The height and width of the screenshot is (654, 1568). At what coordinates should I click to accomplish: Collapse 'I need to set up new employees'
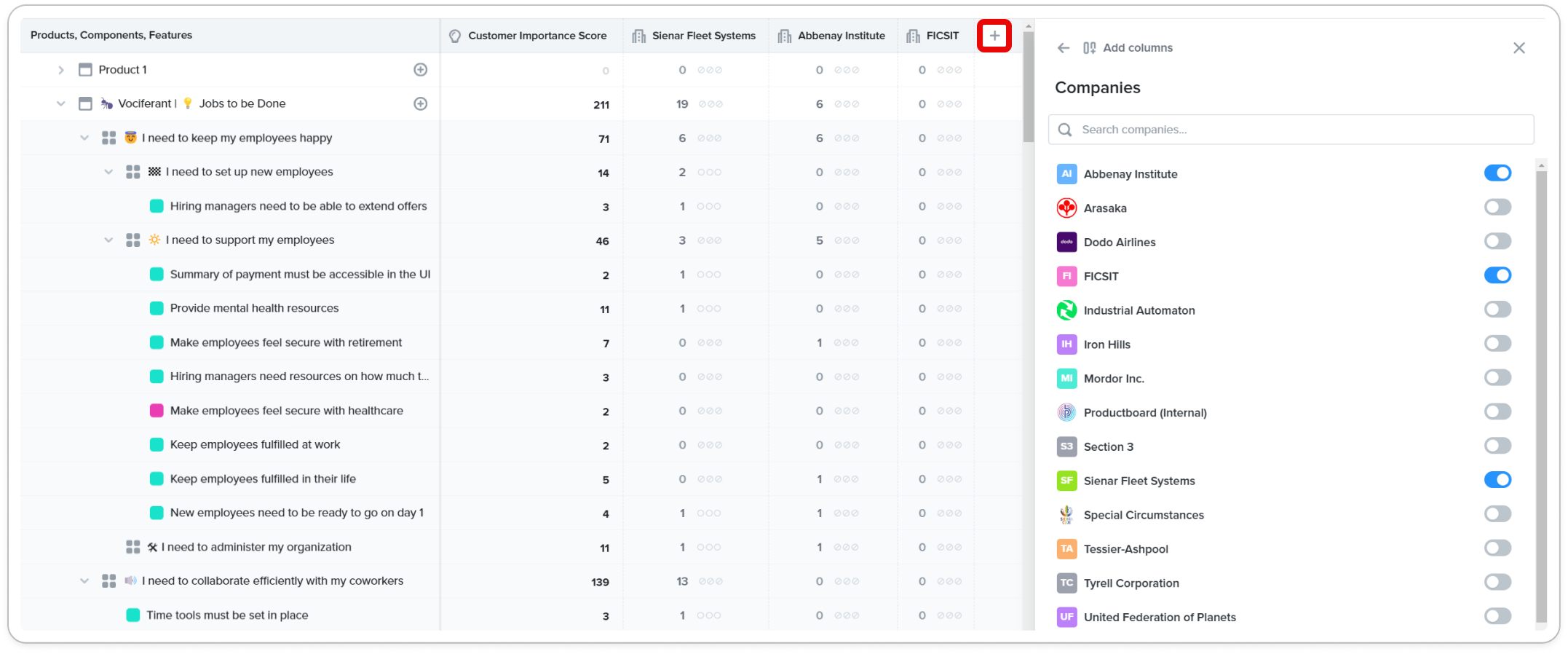(108, 172)
